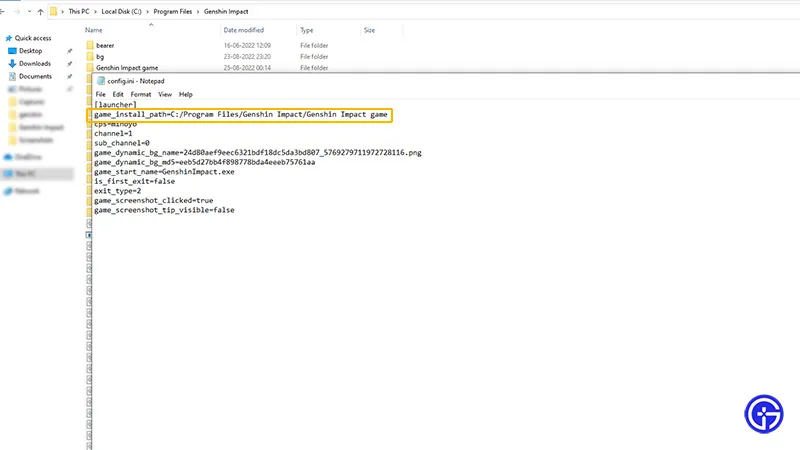Click the bg folder icon
The image size is (800, 450).
coord(90,57)
